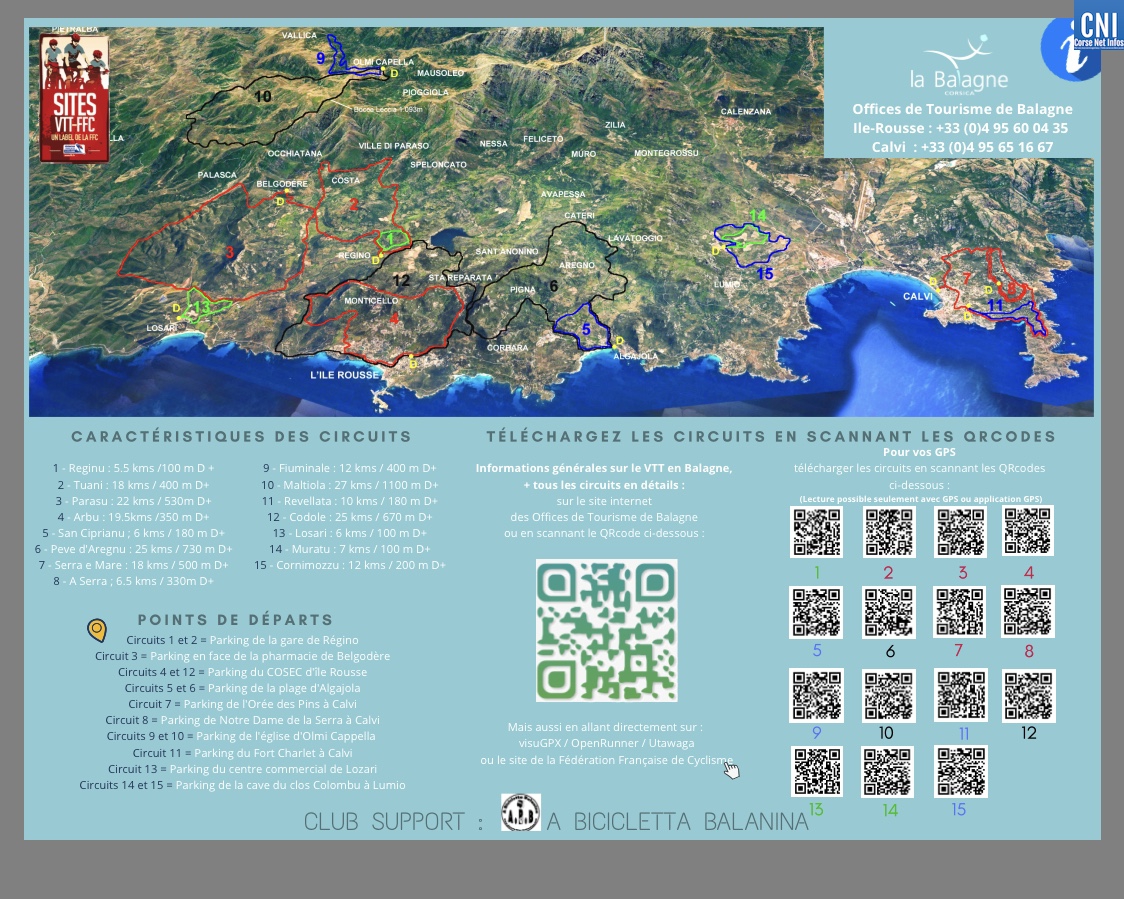Click the Points de départs heading
The image size is (1124, 899).
click(235, 620)
